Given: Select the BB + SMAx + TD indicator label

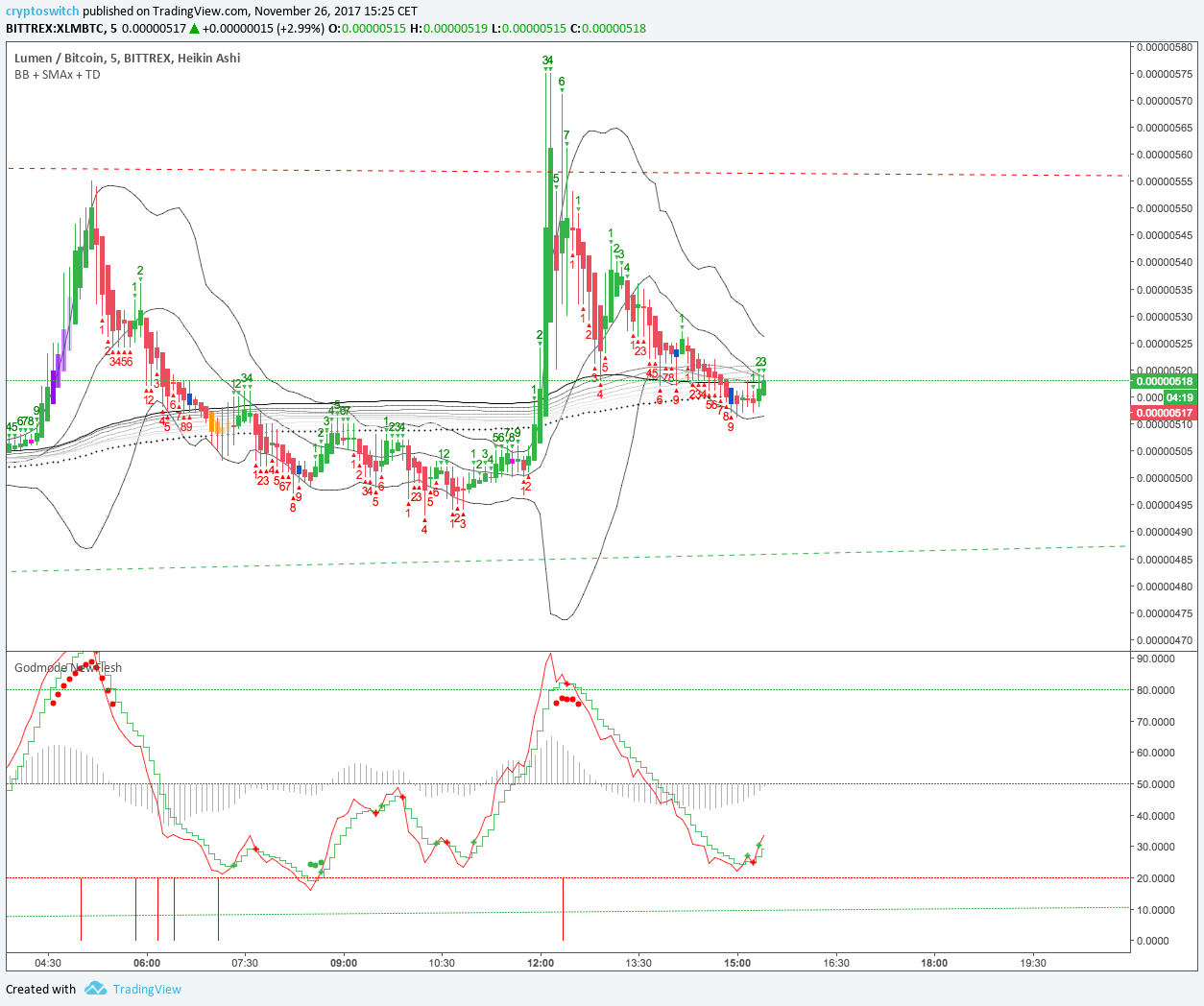Looking at the screenshot, I should pyautogui.click(x=57, y=74).
